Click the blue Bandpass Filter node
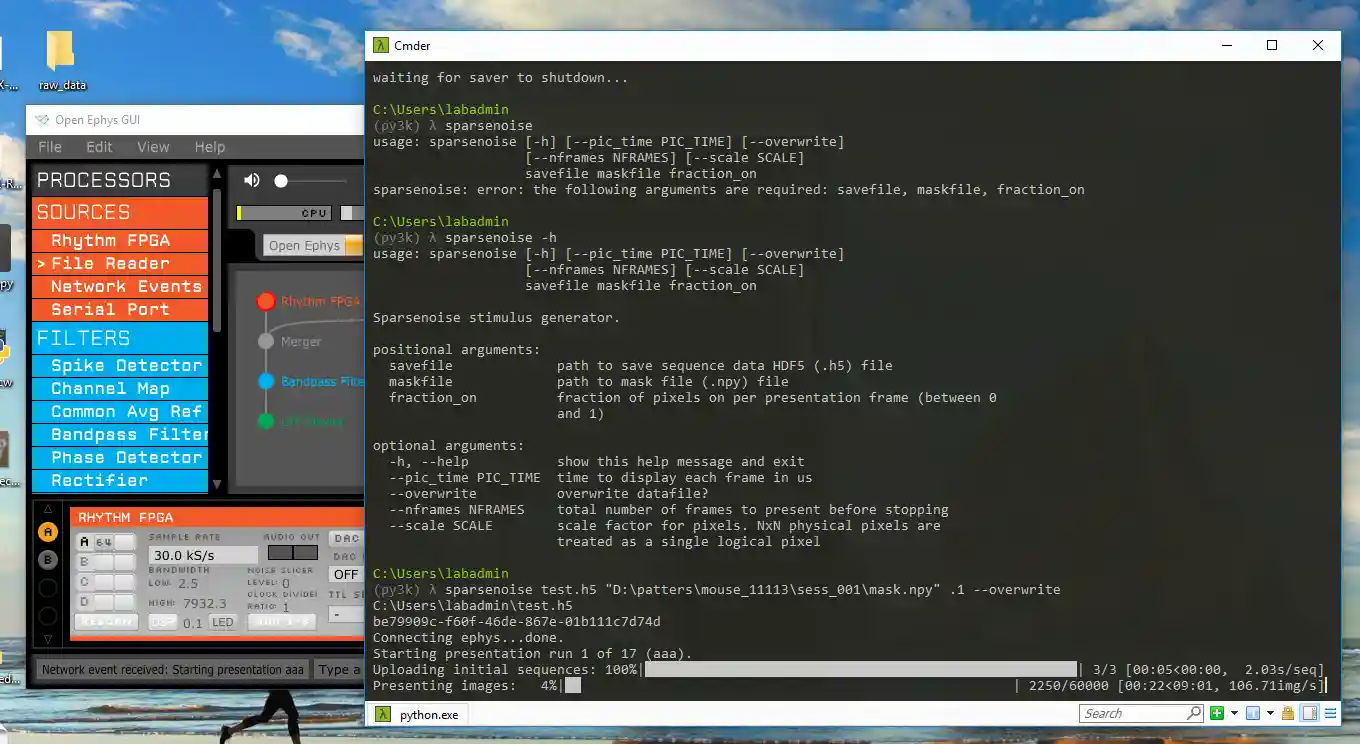1360x744 pixels. (265, 381)
